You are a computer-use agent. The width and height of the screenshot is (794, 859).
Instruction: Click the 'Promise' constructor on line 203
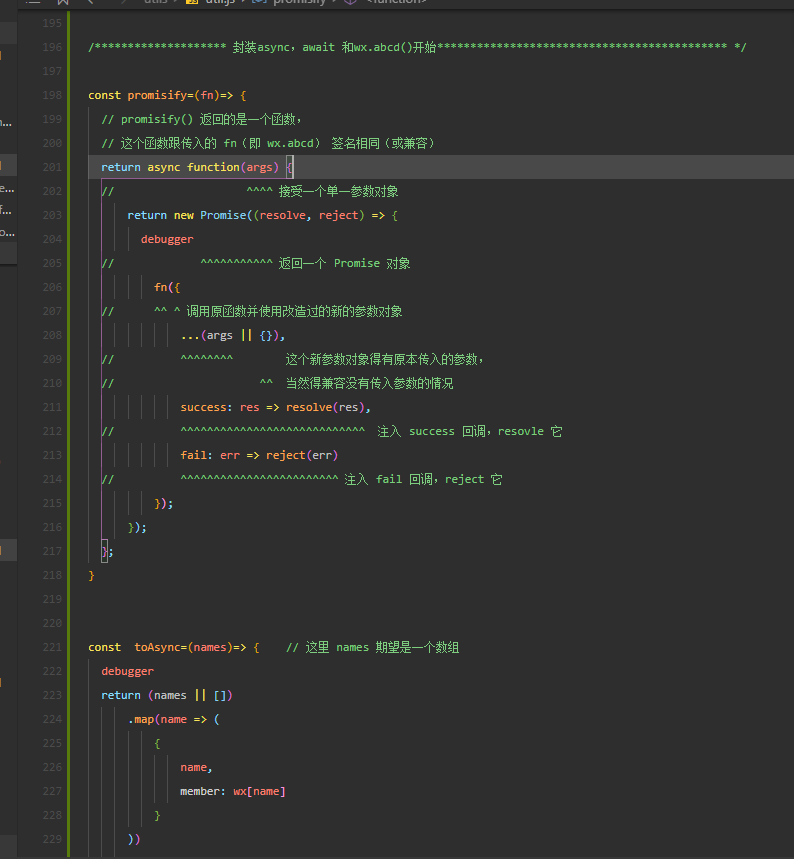223,215
